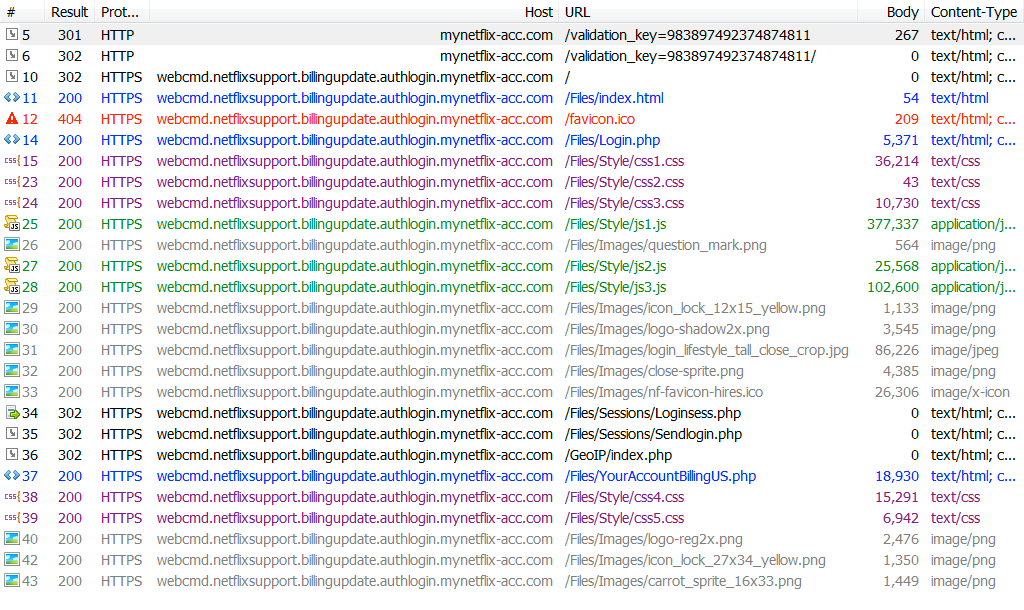Click the body size 86,226
Viewport: 1024px width, 610px height.
pos(897,350)
